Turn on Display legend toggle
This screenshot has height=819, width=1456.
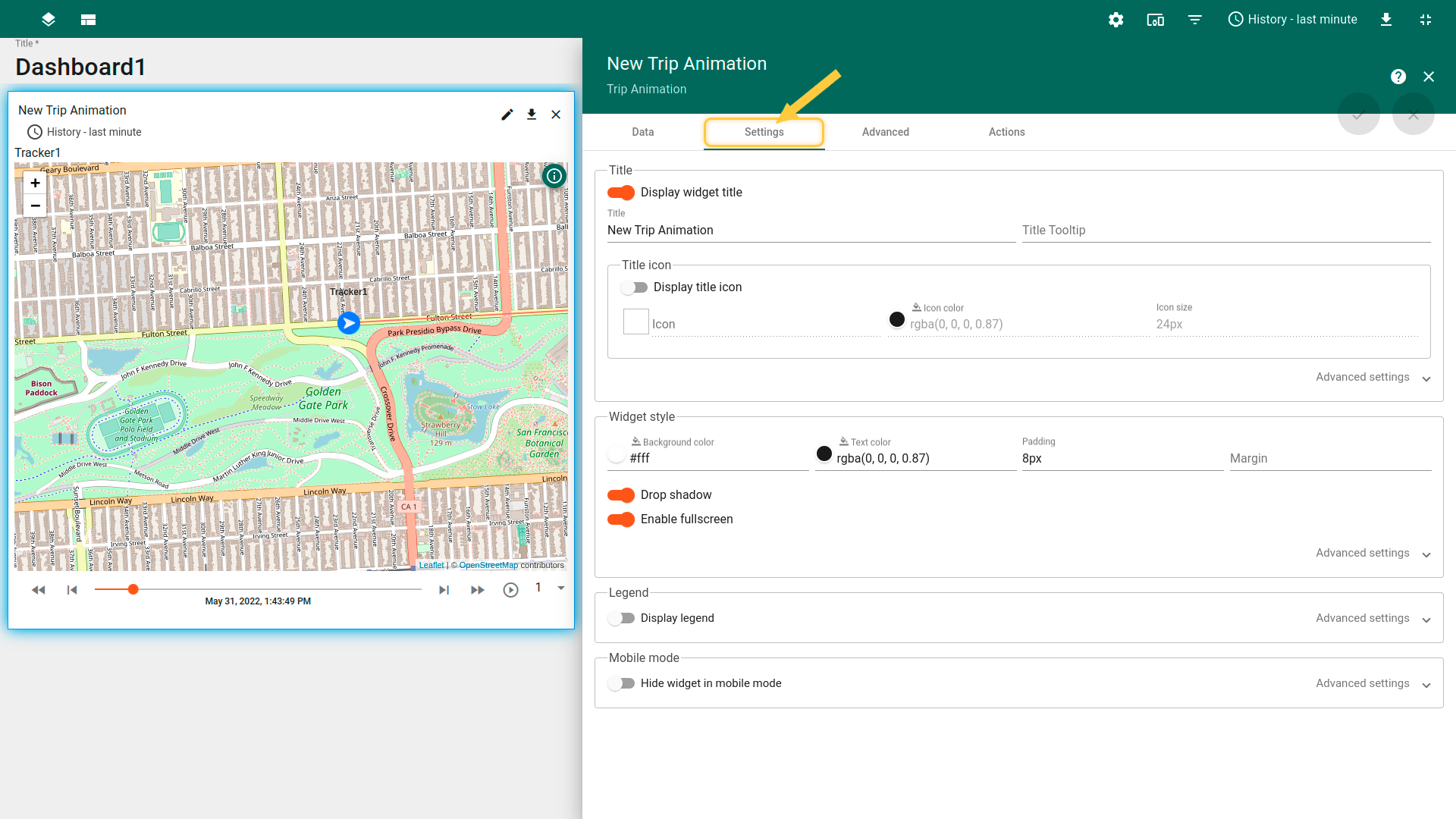point(621,618)
